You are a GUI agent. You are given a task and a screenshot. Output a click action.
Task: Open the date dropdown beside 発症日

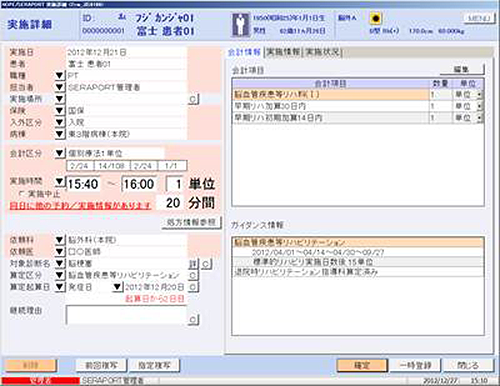(117, 287)
